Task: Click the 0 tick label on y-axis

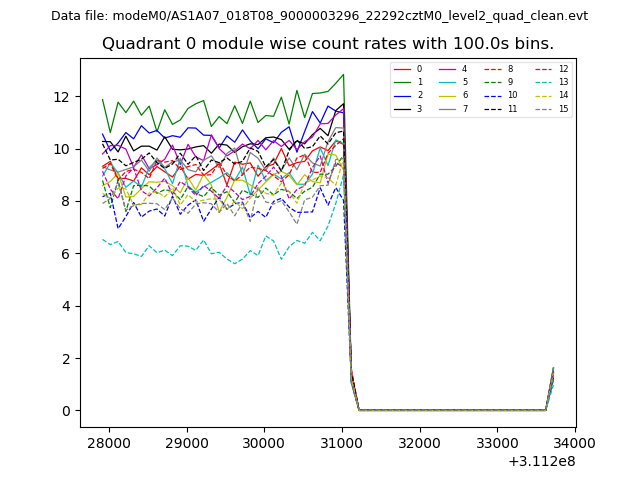Action: point(66,411)
